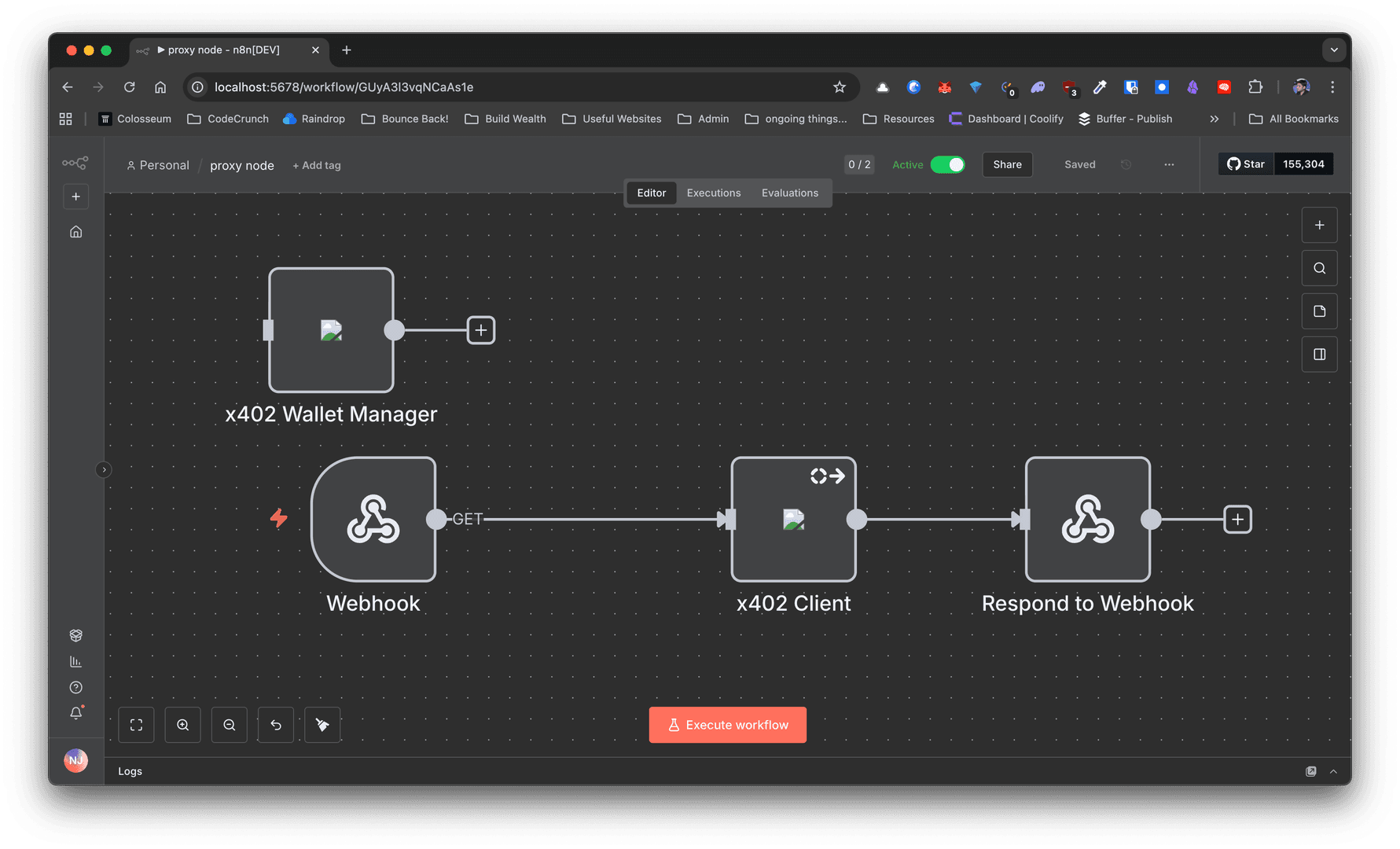
Task: Click the zoom to fit canvas icon
Action: click(x=136, y=725)
